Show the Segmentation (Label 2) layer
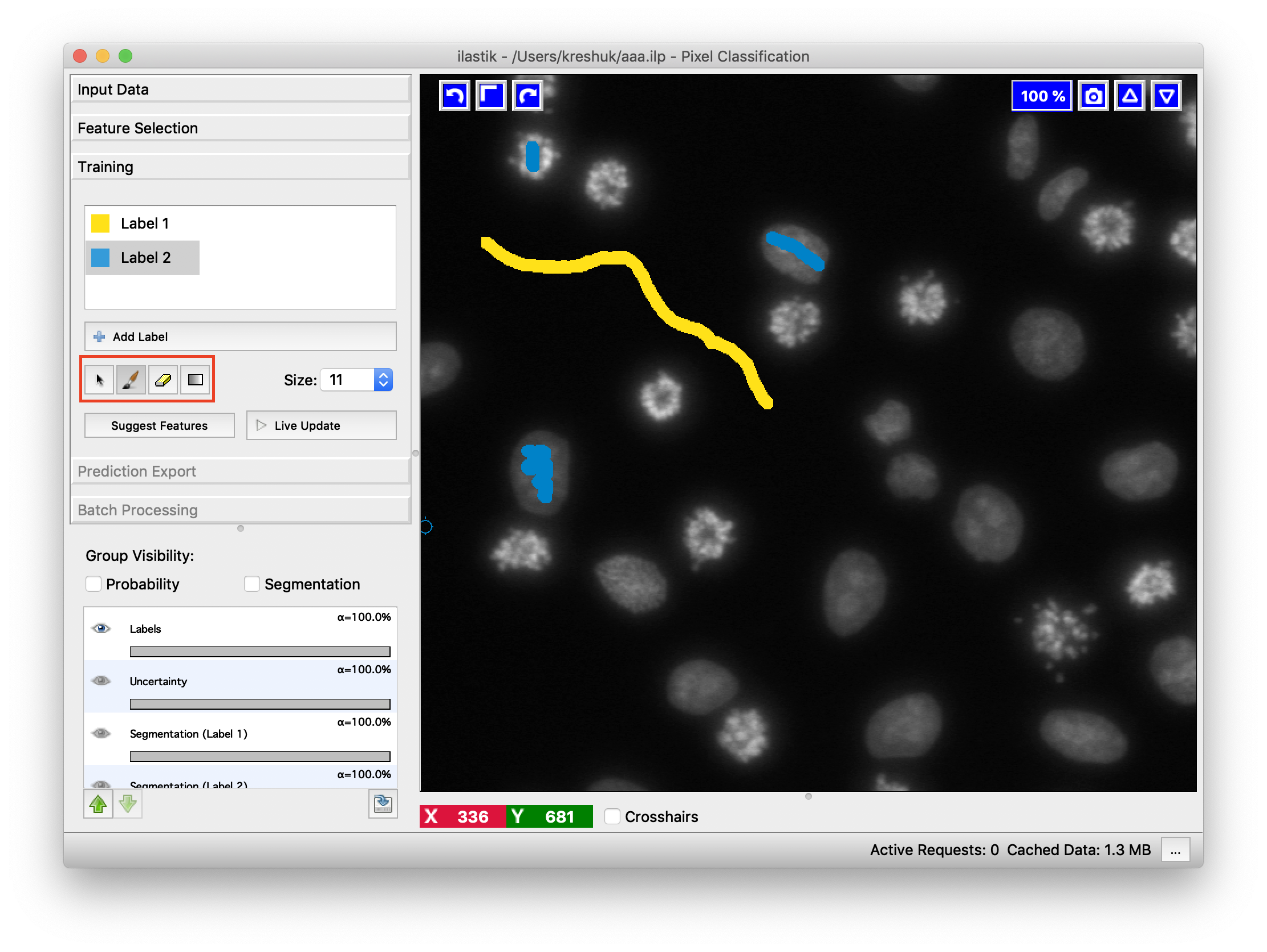 (x=101, y=785)
